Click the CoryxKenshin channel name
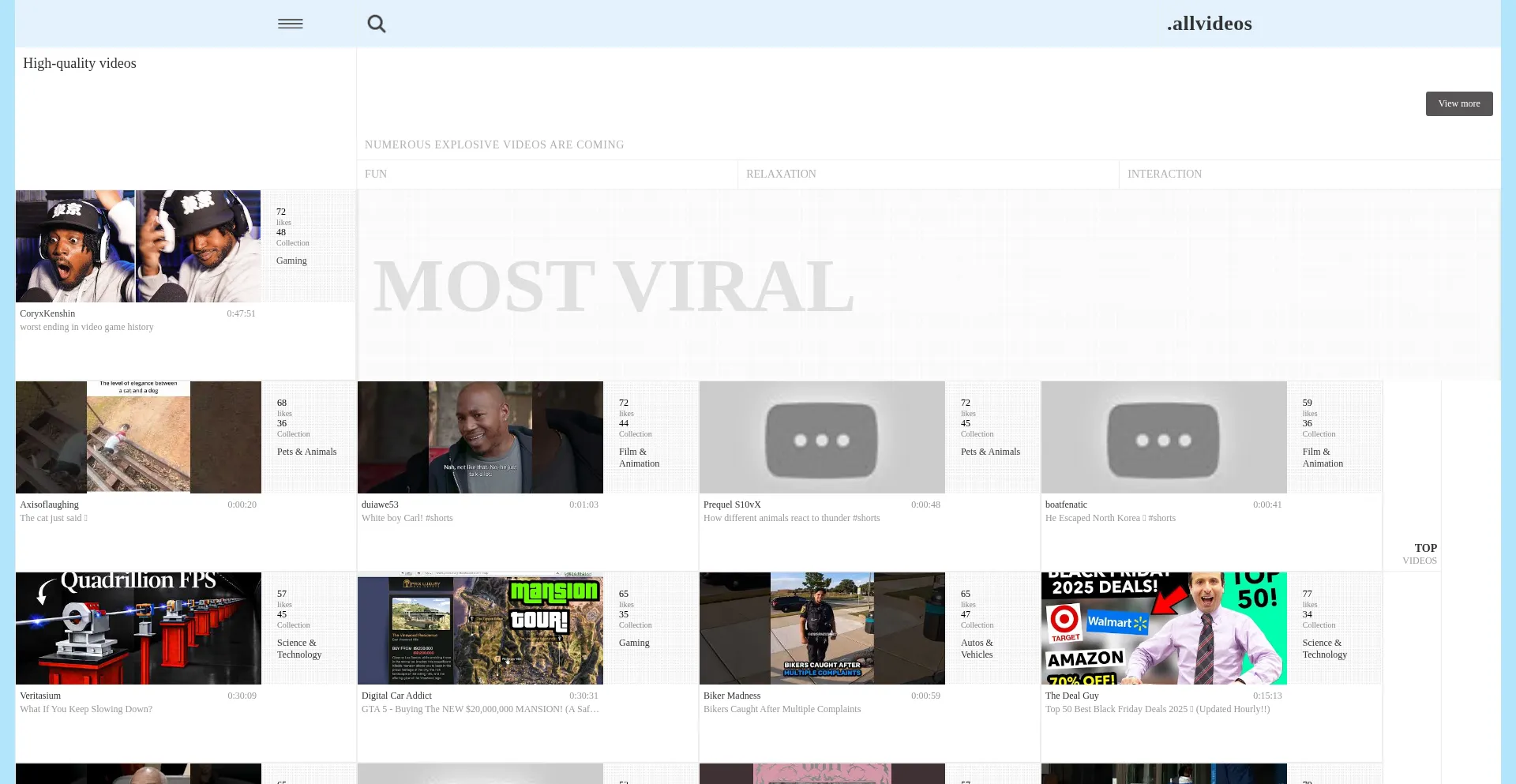The width and height of the screenshot is (1516, 784). pyautogui.click(x=47, y=313)
